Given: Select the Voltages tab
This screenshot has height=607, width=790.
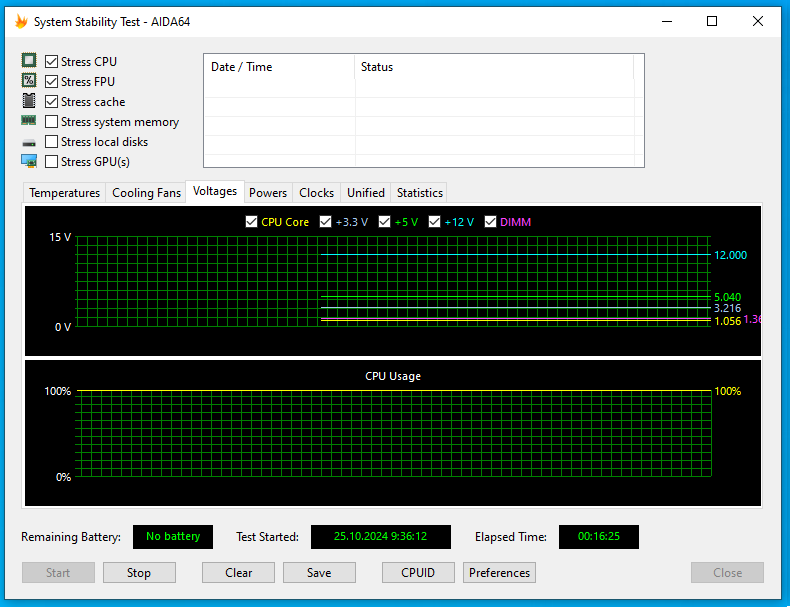Looking at the screenshot, I should (215, 191).
